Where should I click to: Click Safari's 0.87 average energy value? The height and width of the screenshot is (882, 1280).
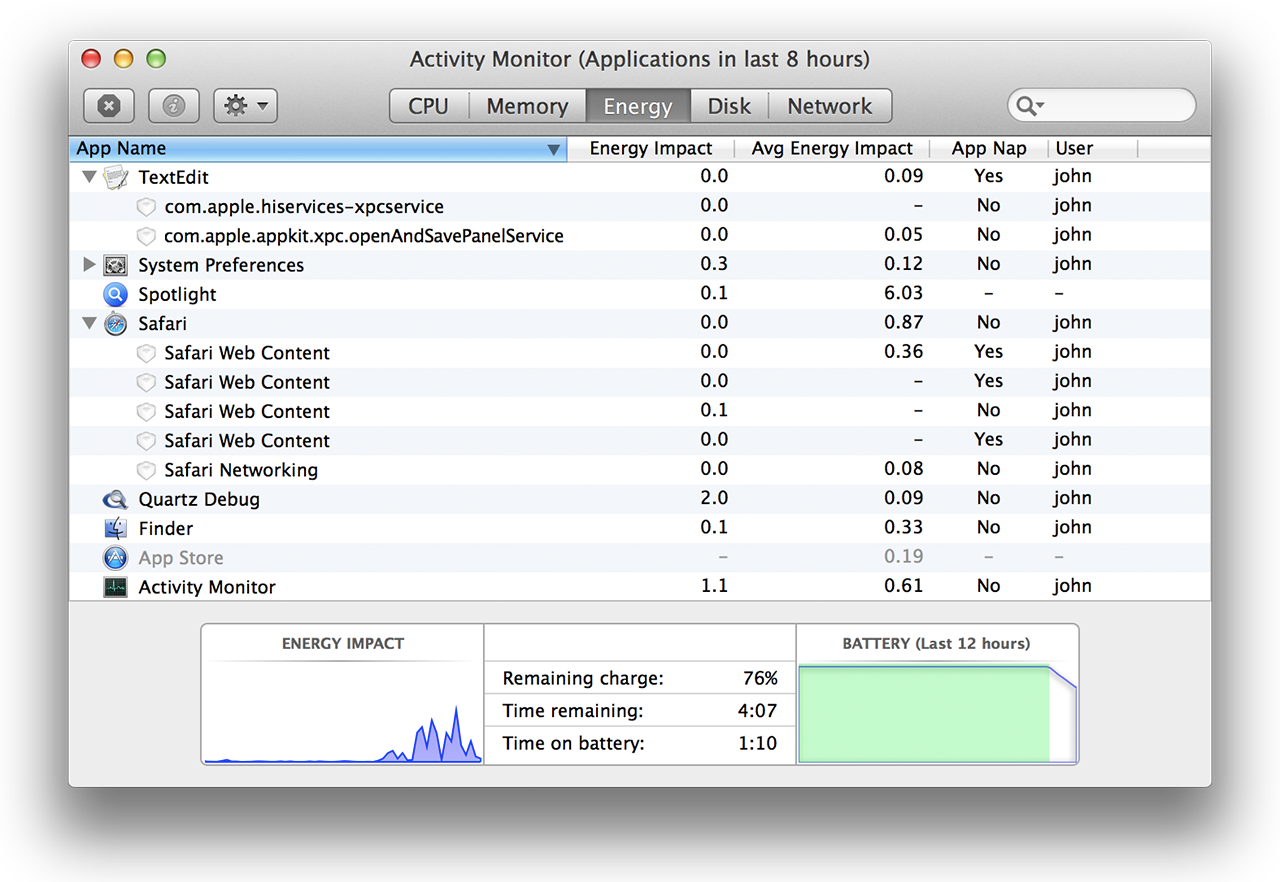coord(904,322)
